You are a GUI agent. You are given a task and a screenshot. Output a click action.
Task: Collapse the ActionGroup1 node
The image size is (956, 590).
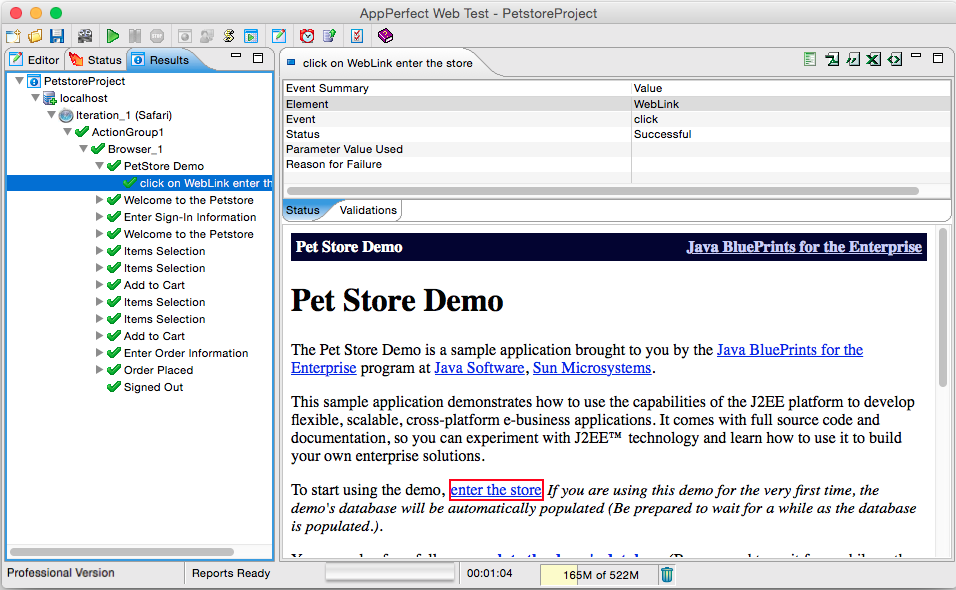point(68,132)
